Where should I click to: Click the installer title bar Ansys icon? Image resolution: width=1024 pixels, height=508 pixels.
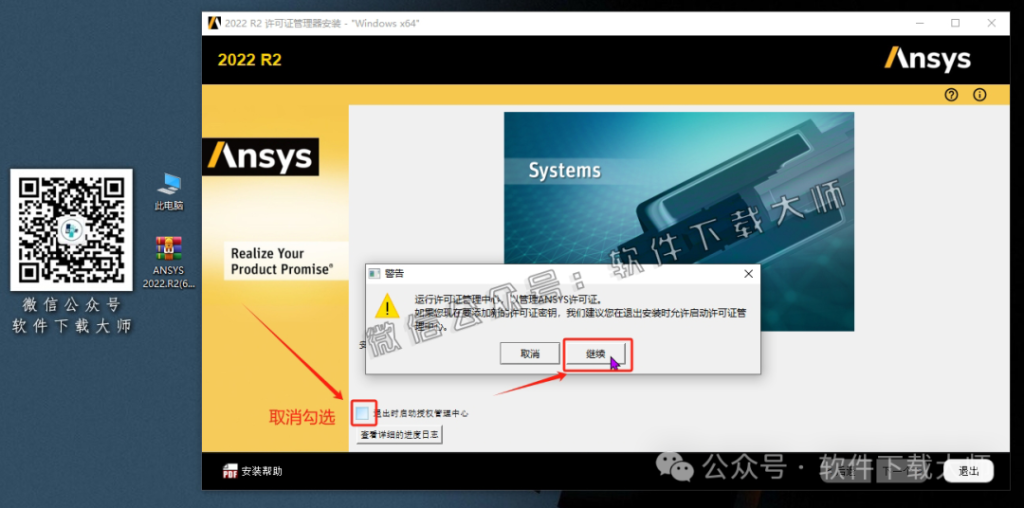[x=214, y=23]
